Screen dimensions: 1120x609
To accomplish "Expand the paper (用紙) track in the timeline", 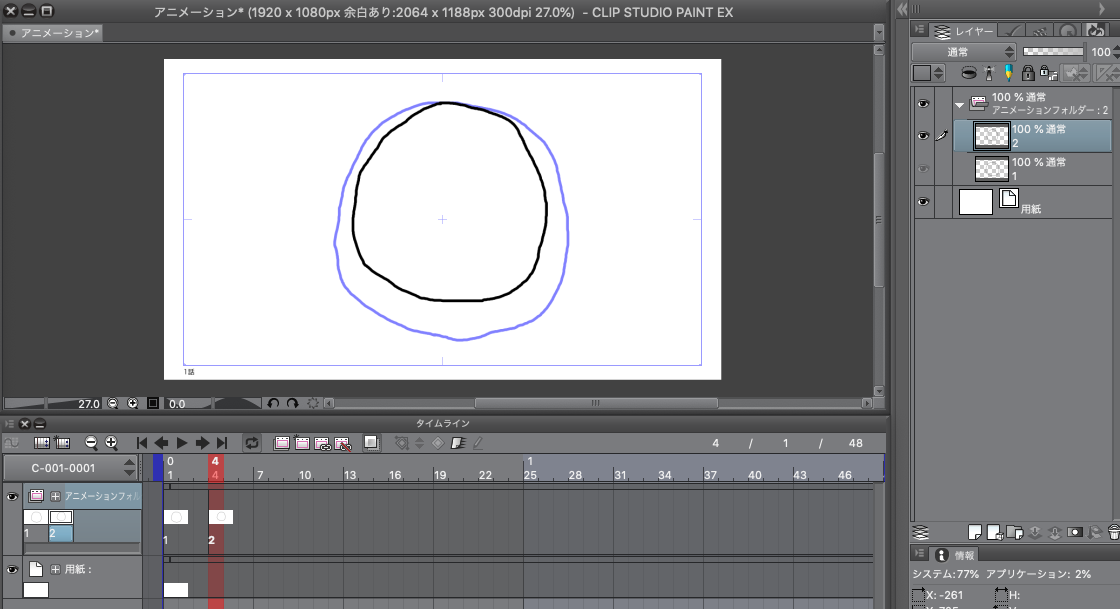I will (x=55, y=570).
